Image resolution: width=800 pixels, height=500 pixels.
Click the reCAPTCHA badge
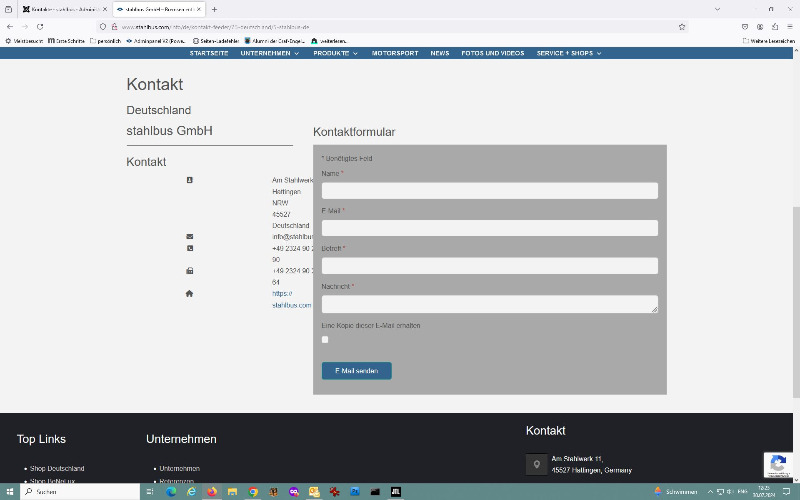coord(778,465)
